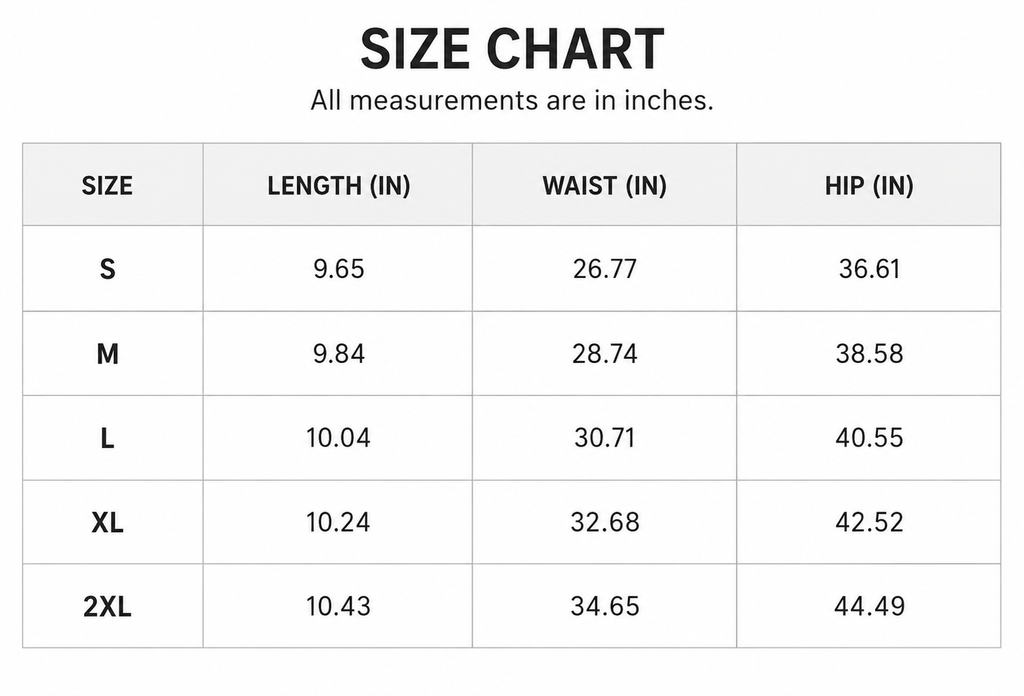The height and width of the screenshot is (696, 1024).
Task: Select the 9.65 length cell
Action: pos(338,269)
